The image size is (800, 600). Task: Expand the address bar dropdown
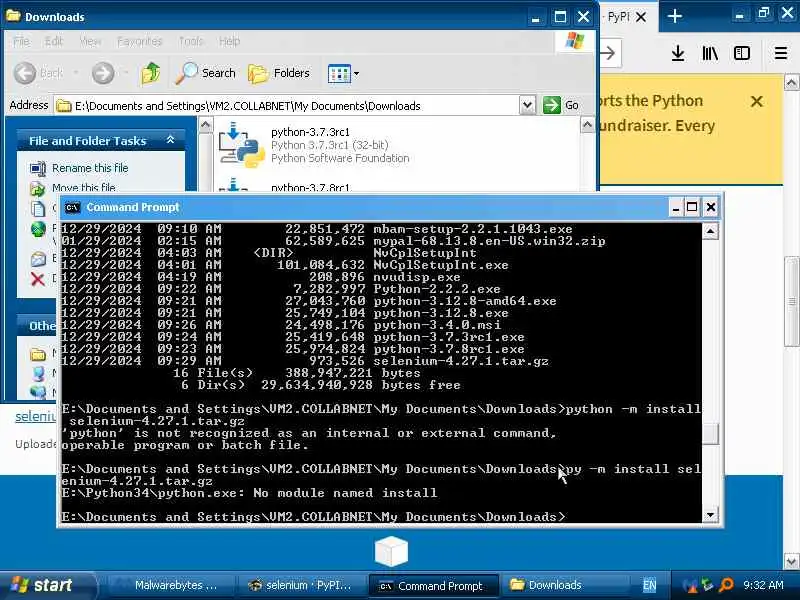[528, 106]
